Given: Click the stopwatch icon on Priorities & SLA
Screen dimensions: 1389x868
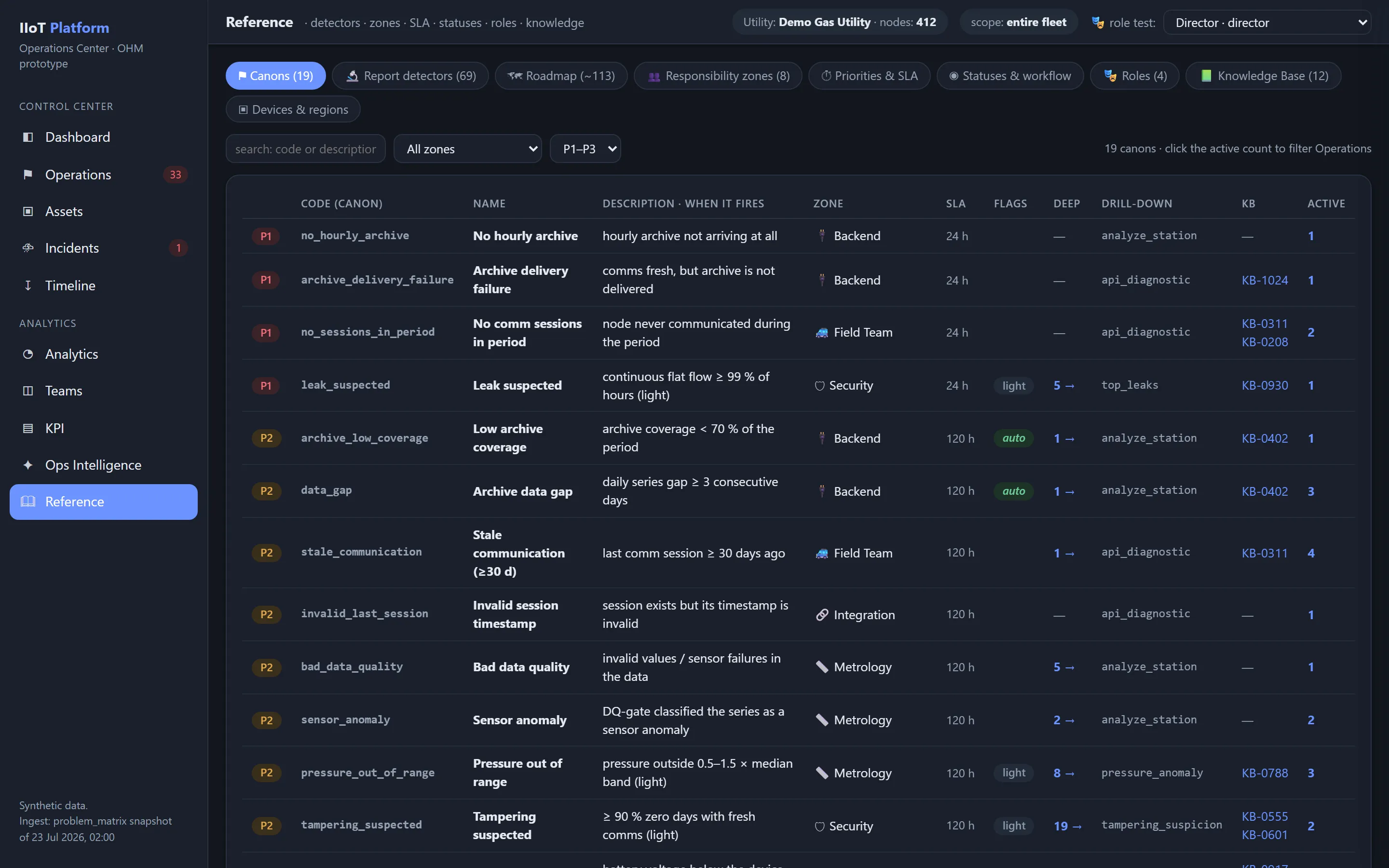Looking at the screenshot, I should click(x=826, y=76).
